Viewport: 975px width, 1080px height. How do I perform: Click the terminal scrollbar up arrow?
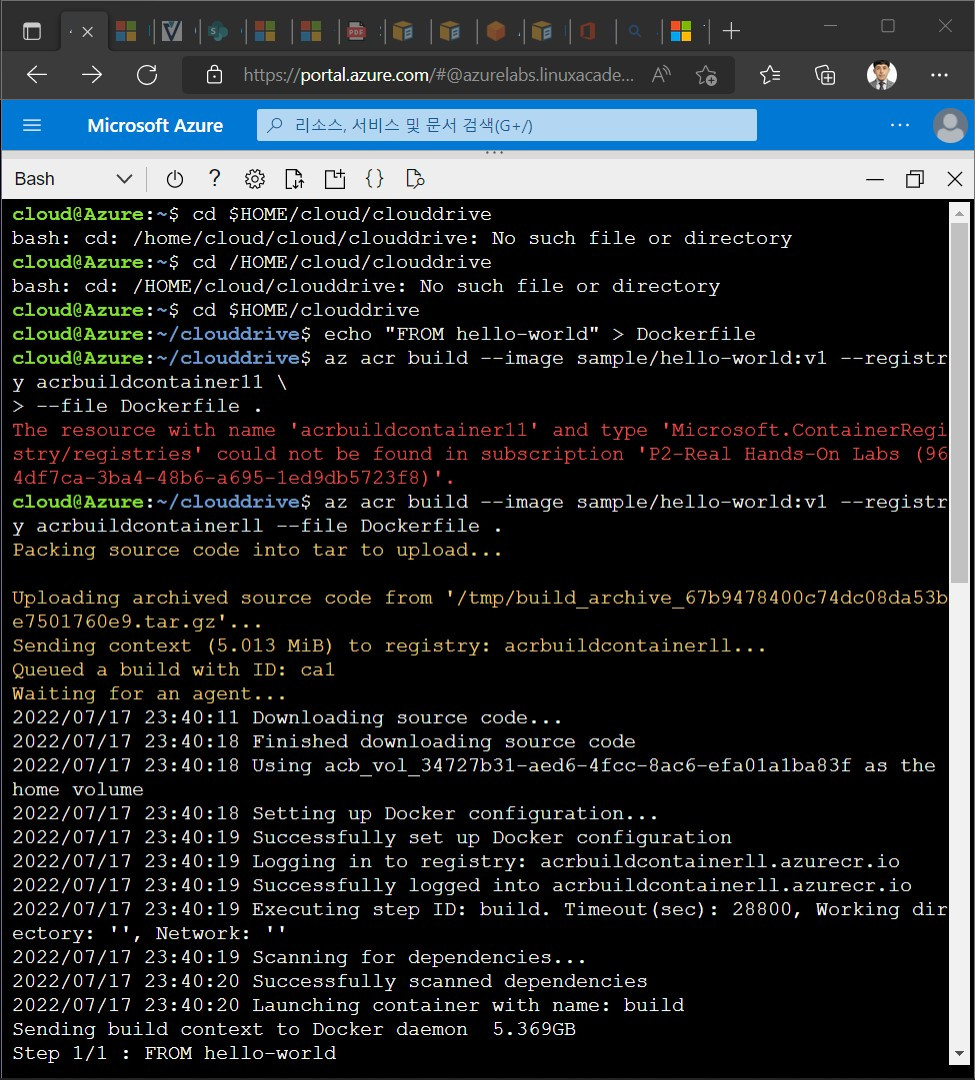coord(959,214)
